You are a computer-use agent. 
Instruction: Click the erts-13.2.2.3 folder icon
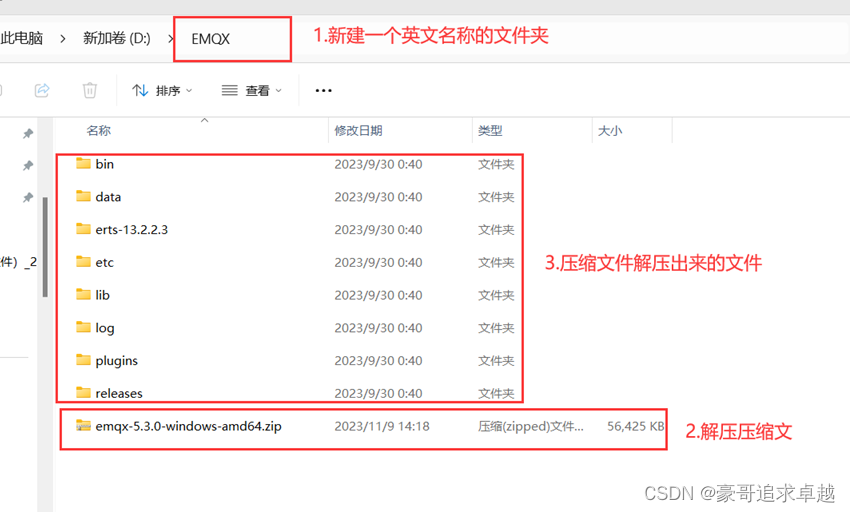83,229
